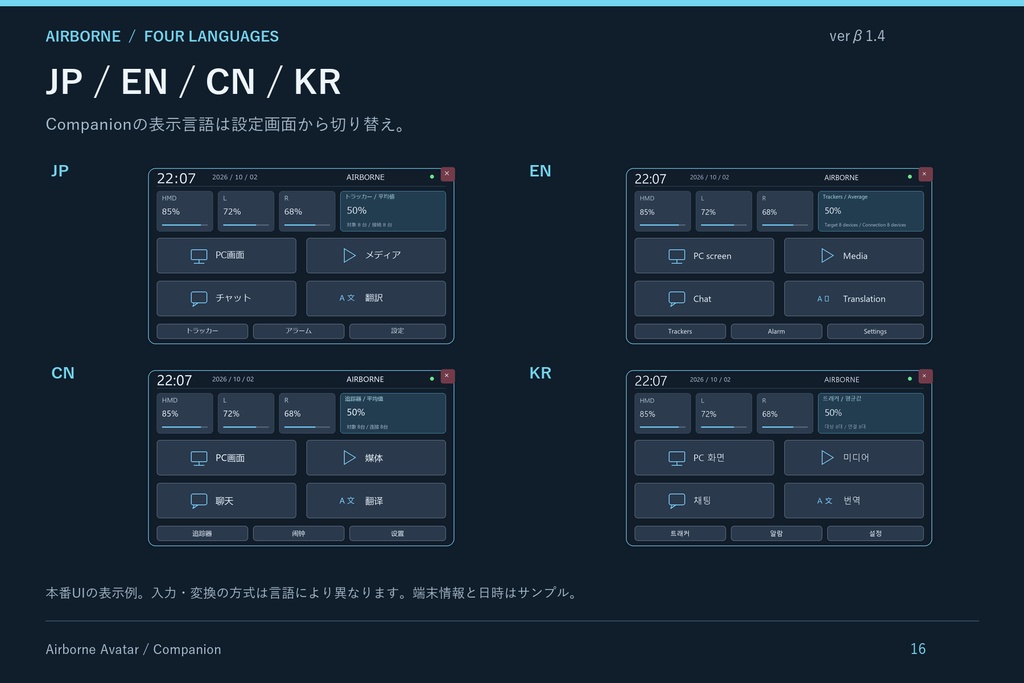Click the translate icon beside '翻訳'

347,298
